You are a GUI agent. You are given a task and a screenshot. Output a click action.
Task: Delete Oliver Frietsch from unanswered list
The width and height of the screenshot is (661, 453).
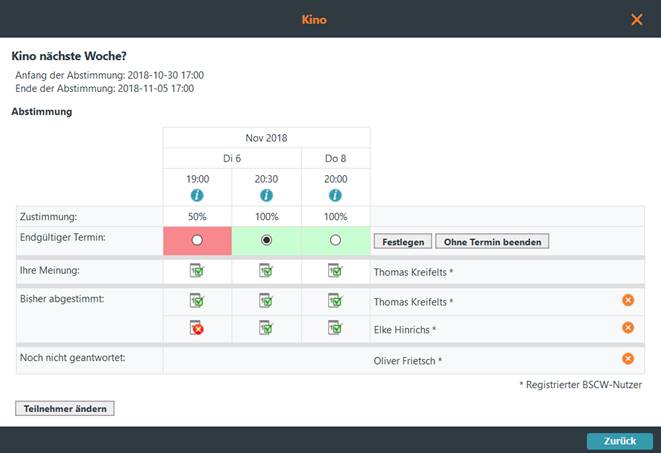(x=628, y=359)
